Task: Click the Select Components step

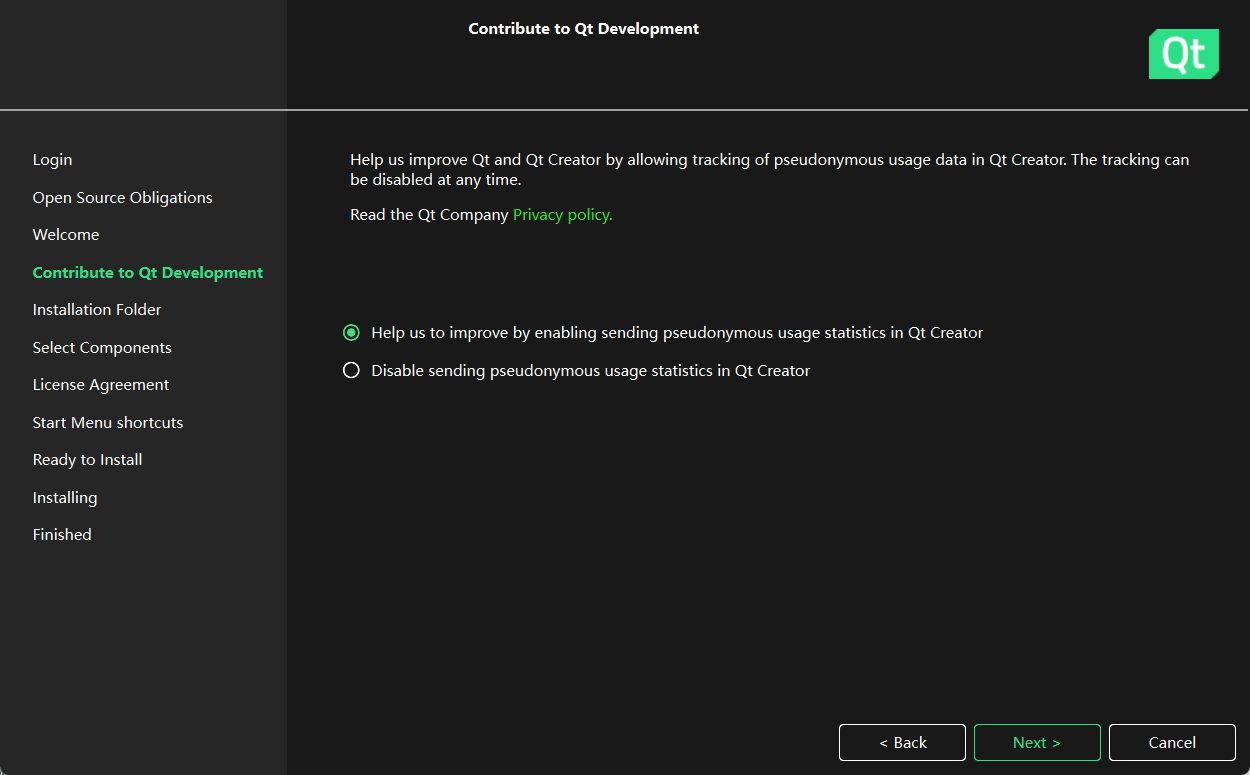Action: coord(102,348)
